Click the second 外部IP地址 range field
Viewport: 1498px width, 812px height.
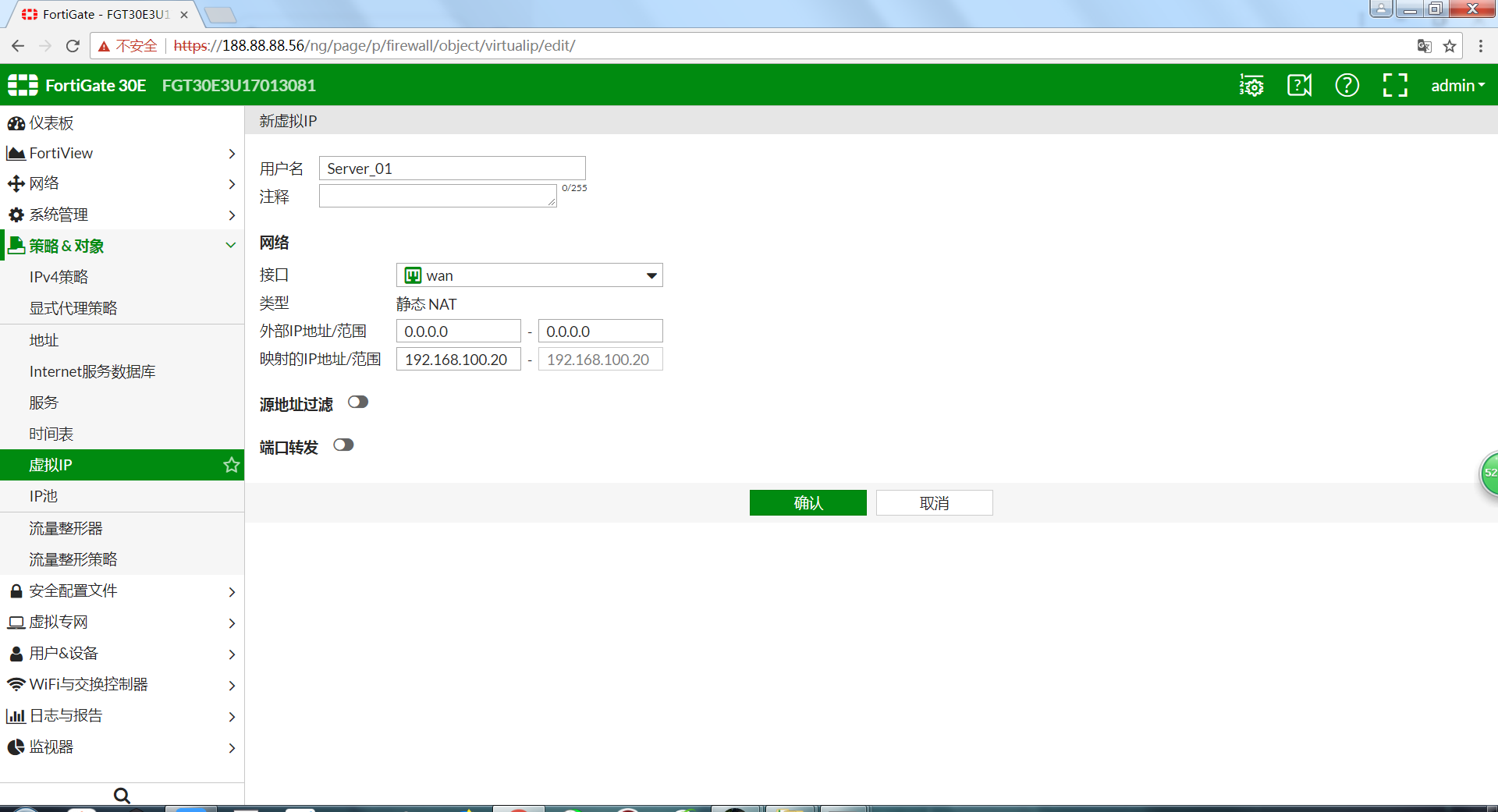click(x=600, y=331)
